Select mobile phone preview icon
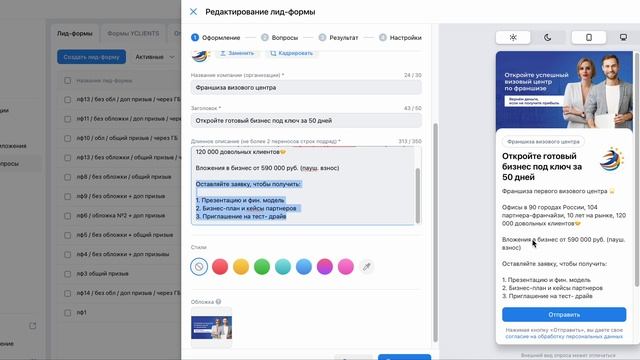 589,38
